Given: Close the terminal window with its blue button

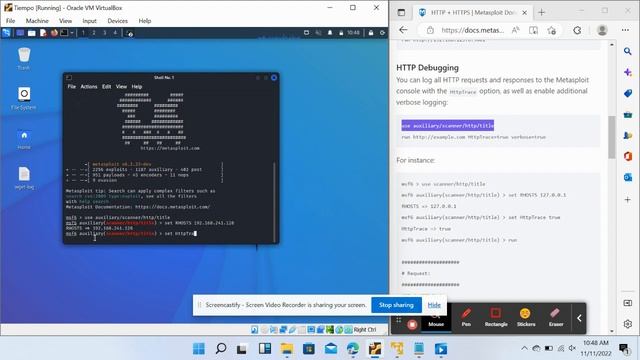Looking at the screenshot, I should [274, 78].
